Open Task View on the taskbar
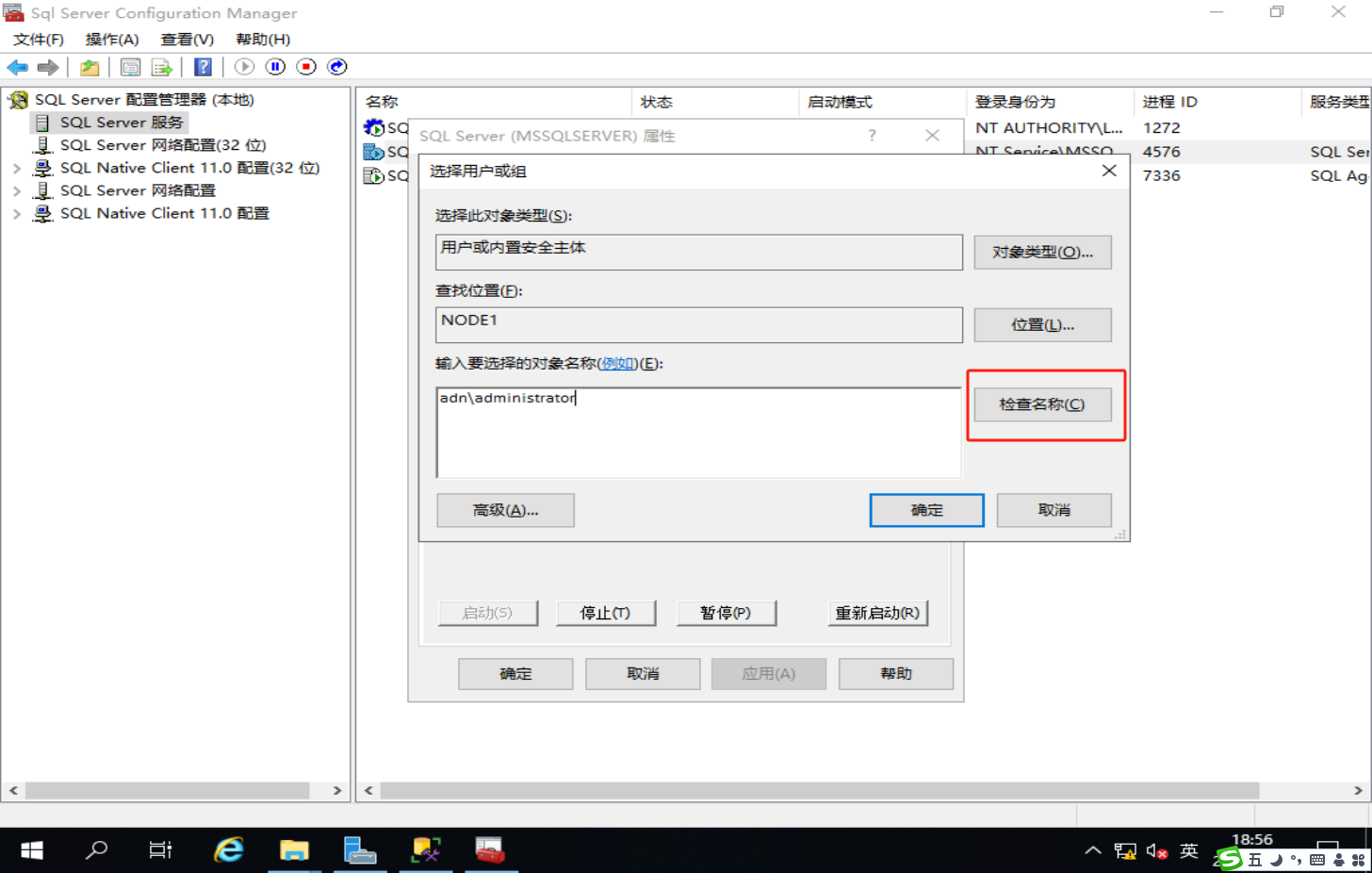 [x=160, y=850]
